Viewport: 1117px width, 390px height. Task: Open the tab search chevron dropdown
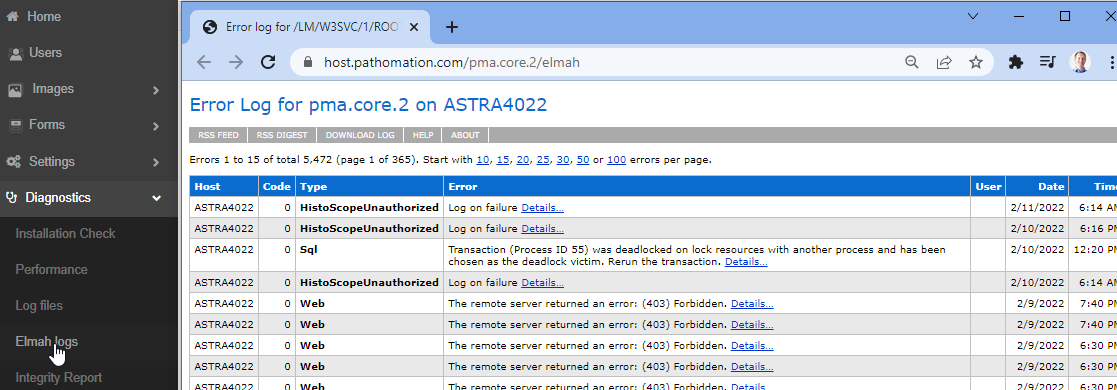[973, 16]
